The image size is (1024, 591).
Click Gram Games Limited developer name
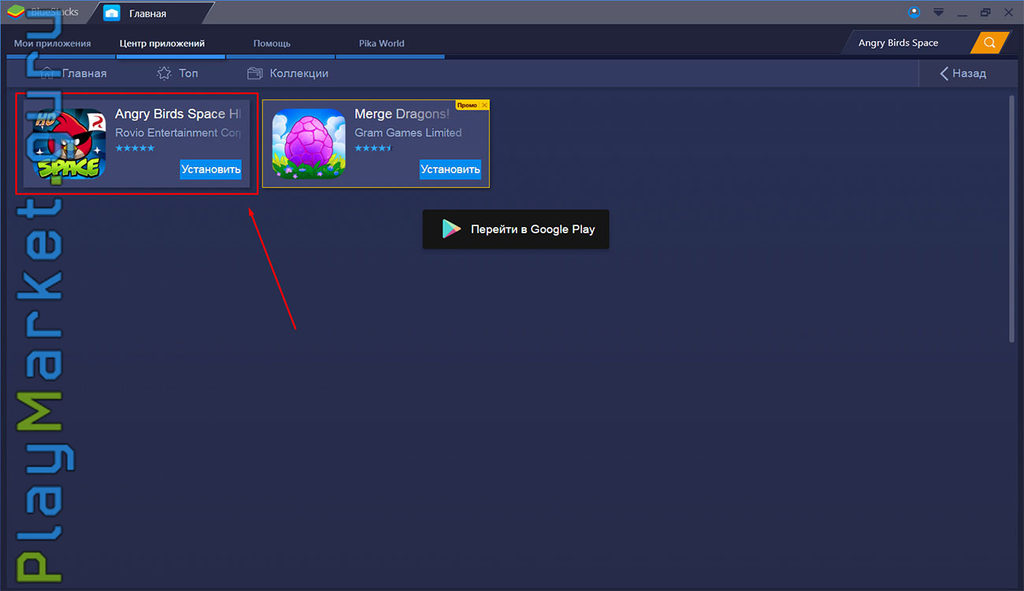(x=408, y=133)
